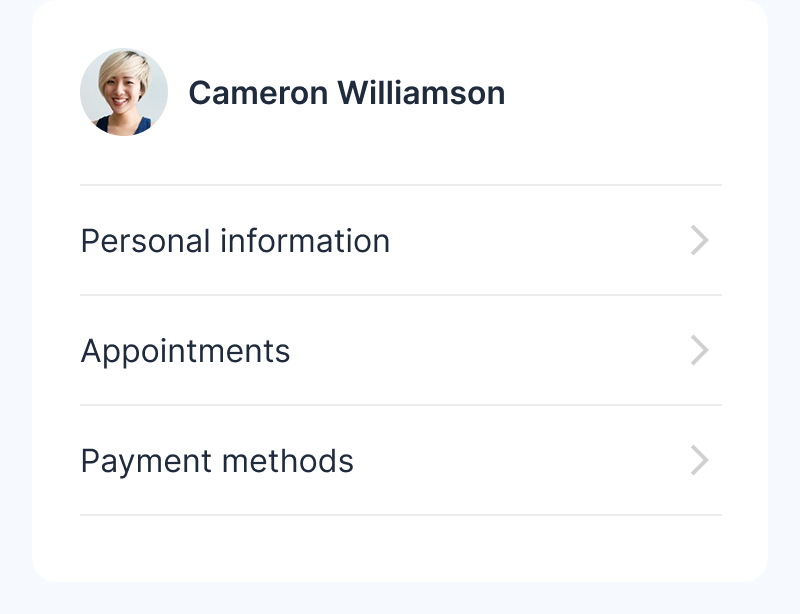Open the Personal information menu item

click(x=235, y=241)
